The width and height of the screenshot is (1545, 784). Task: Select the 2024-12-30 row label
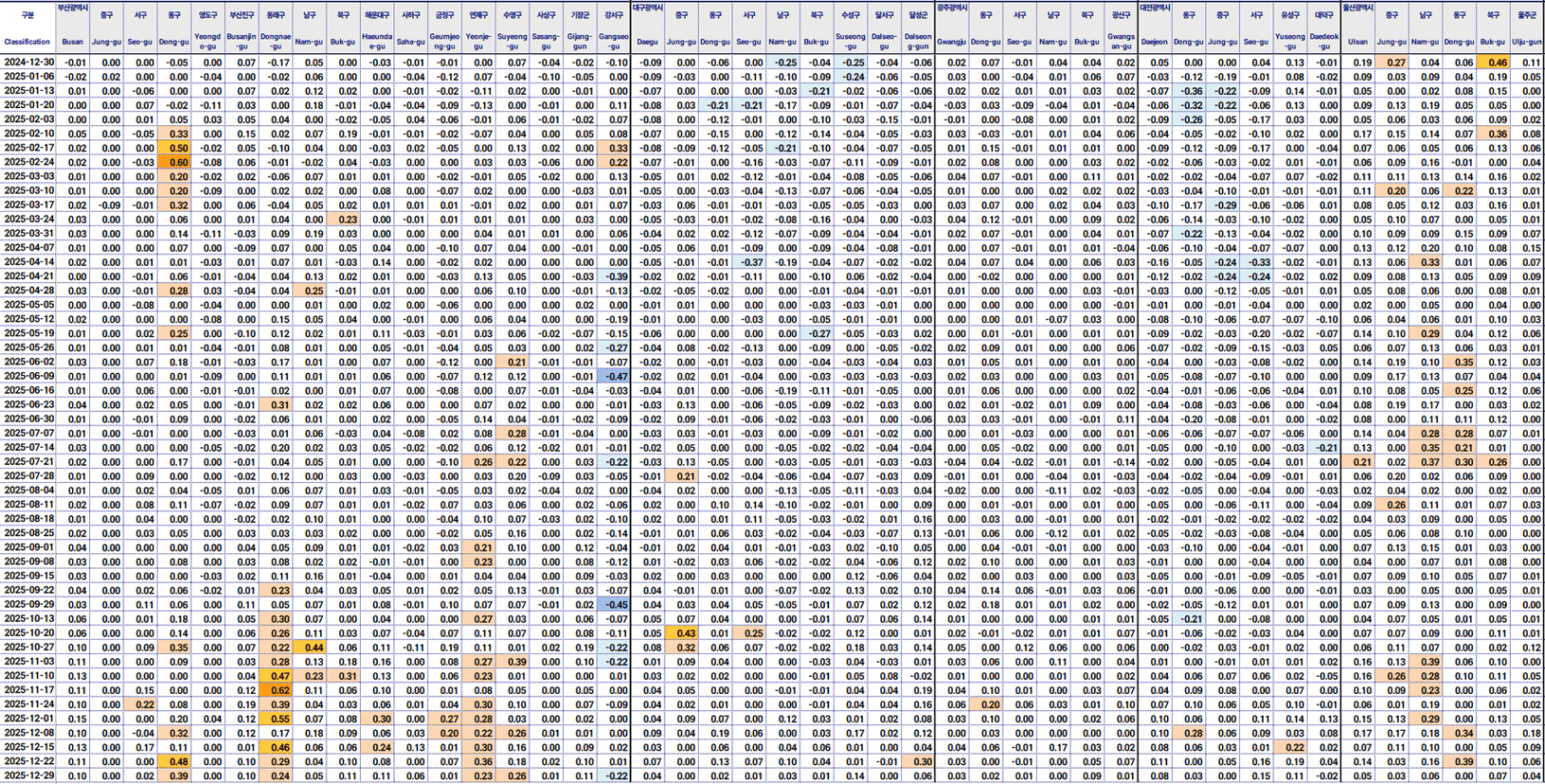point(28,63)
